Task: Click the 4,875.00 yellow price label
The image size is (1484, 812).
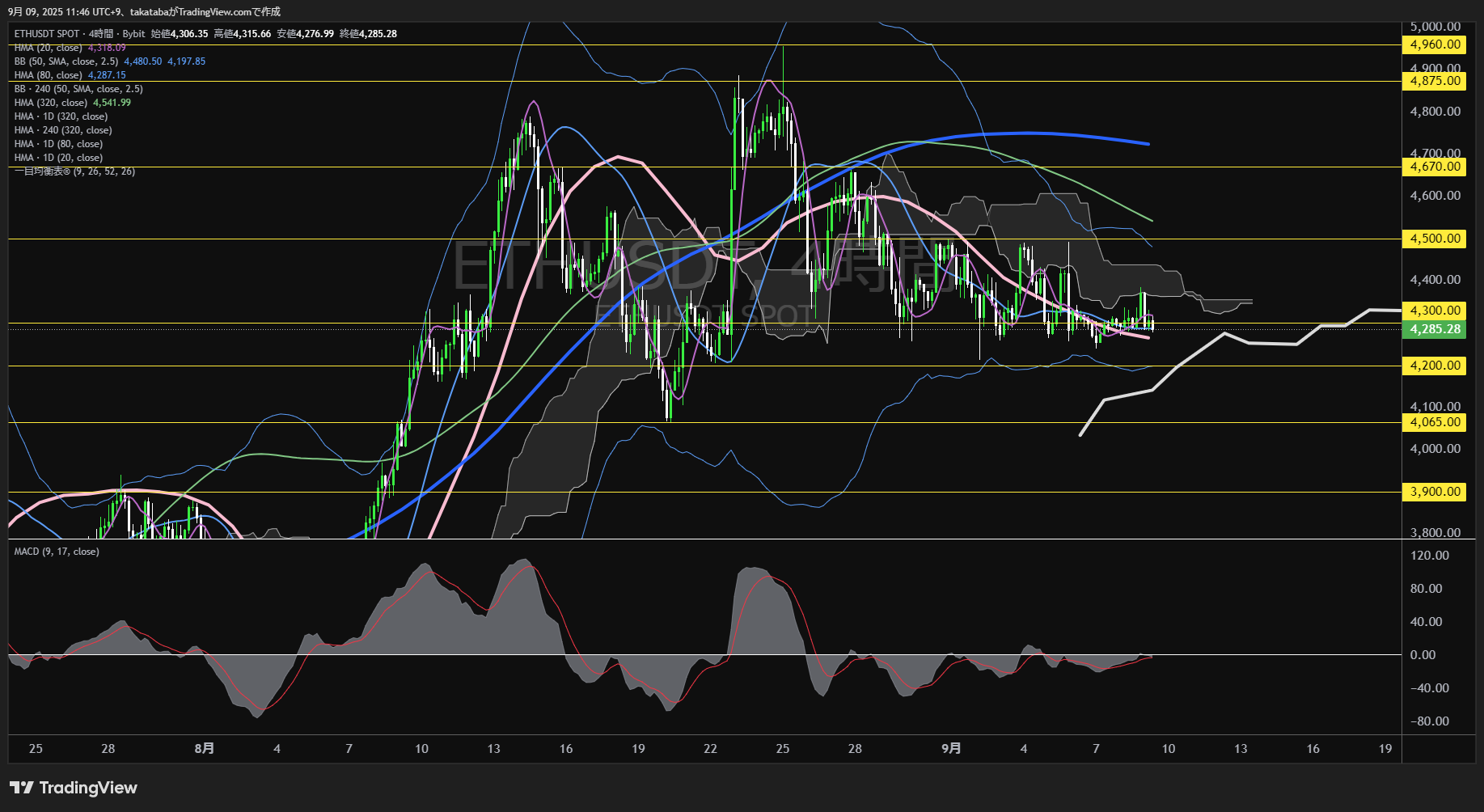Action: point(1434,81)
